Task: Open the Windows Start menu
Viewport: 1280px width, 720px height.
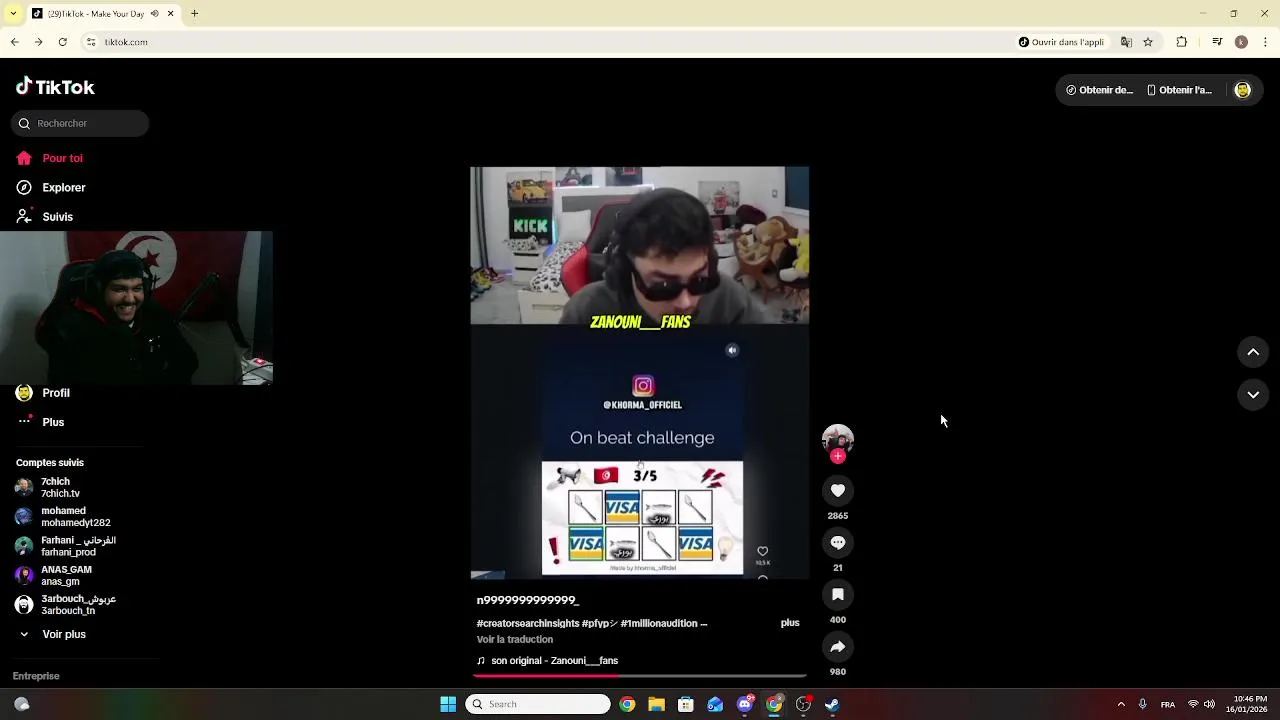Action: [448, 704]
